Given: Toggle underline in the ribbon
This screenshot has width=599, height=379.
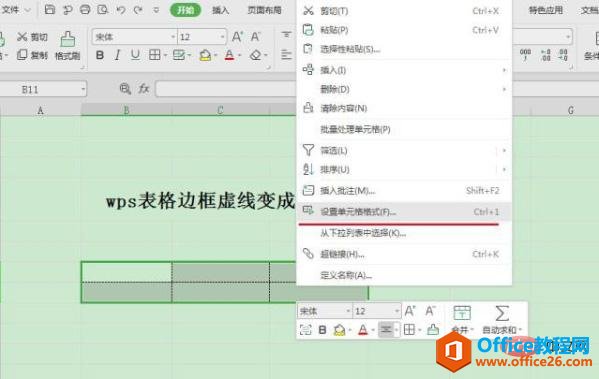Looking at the screenshot, I should click(x=135, y=55).
